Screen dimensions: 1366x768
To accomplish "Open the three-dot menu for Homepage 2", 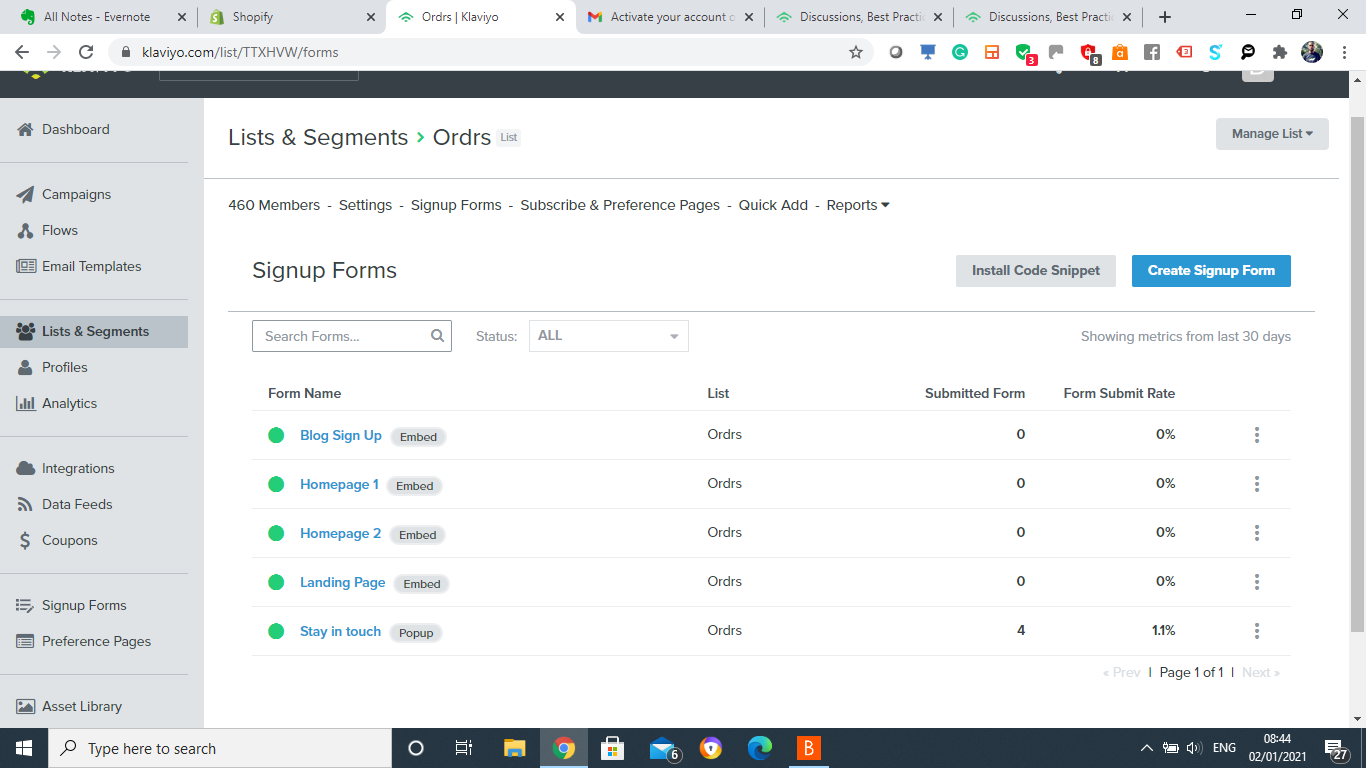I will click(1257, 533).
